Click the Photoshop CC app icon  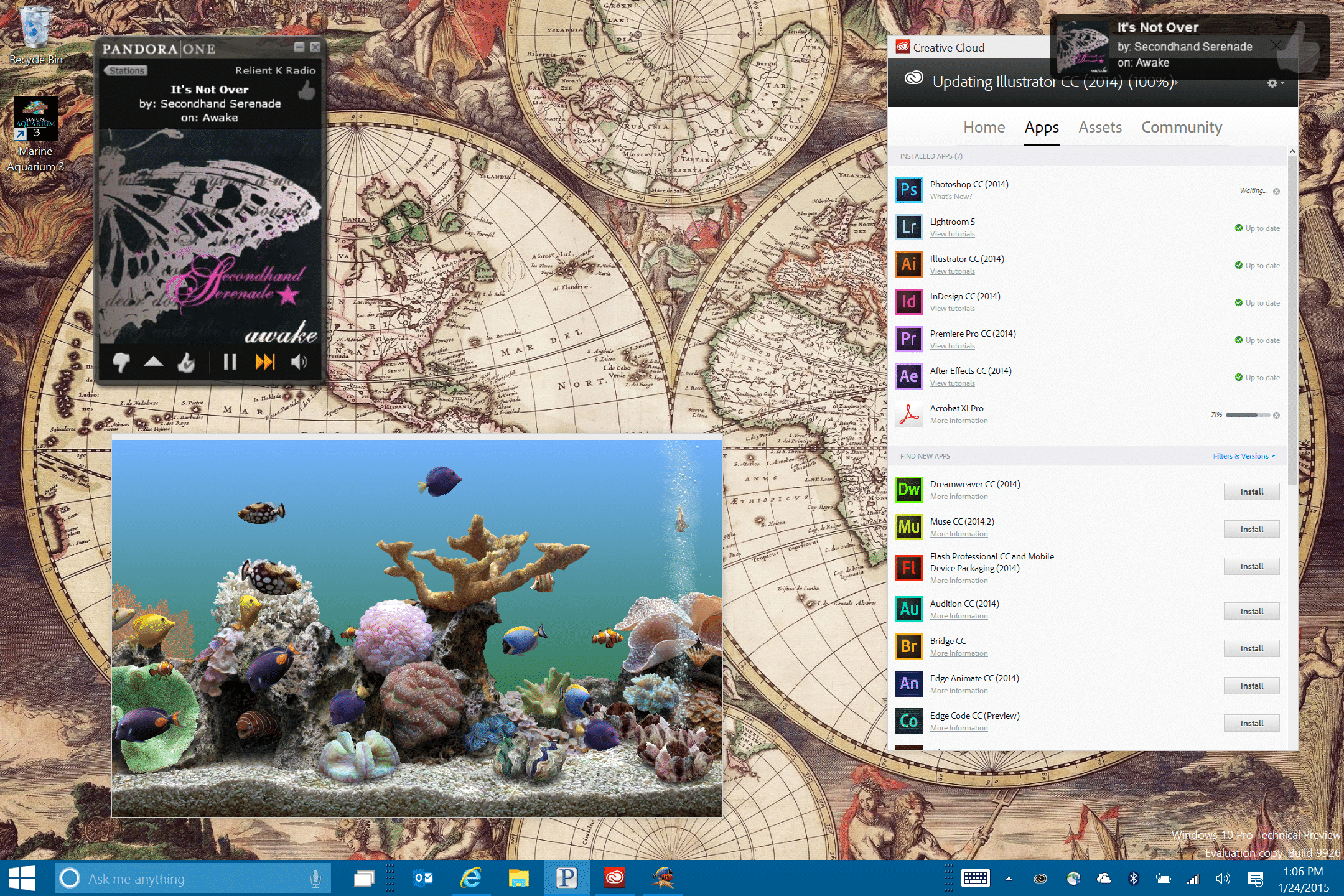[908, 190]
